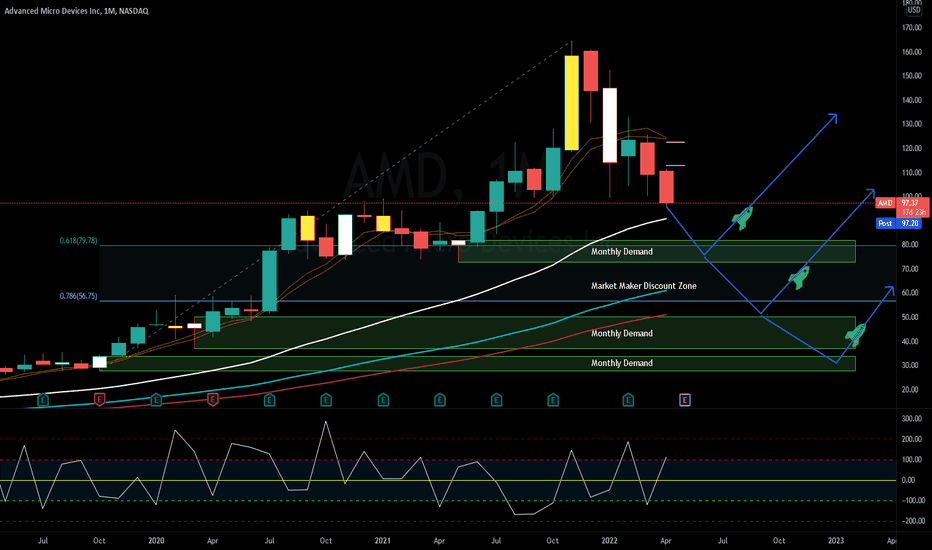This screenshot has width=932, height=550.
Task: Select the earnings marker above 2022 candles
Action: point(628,400)
